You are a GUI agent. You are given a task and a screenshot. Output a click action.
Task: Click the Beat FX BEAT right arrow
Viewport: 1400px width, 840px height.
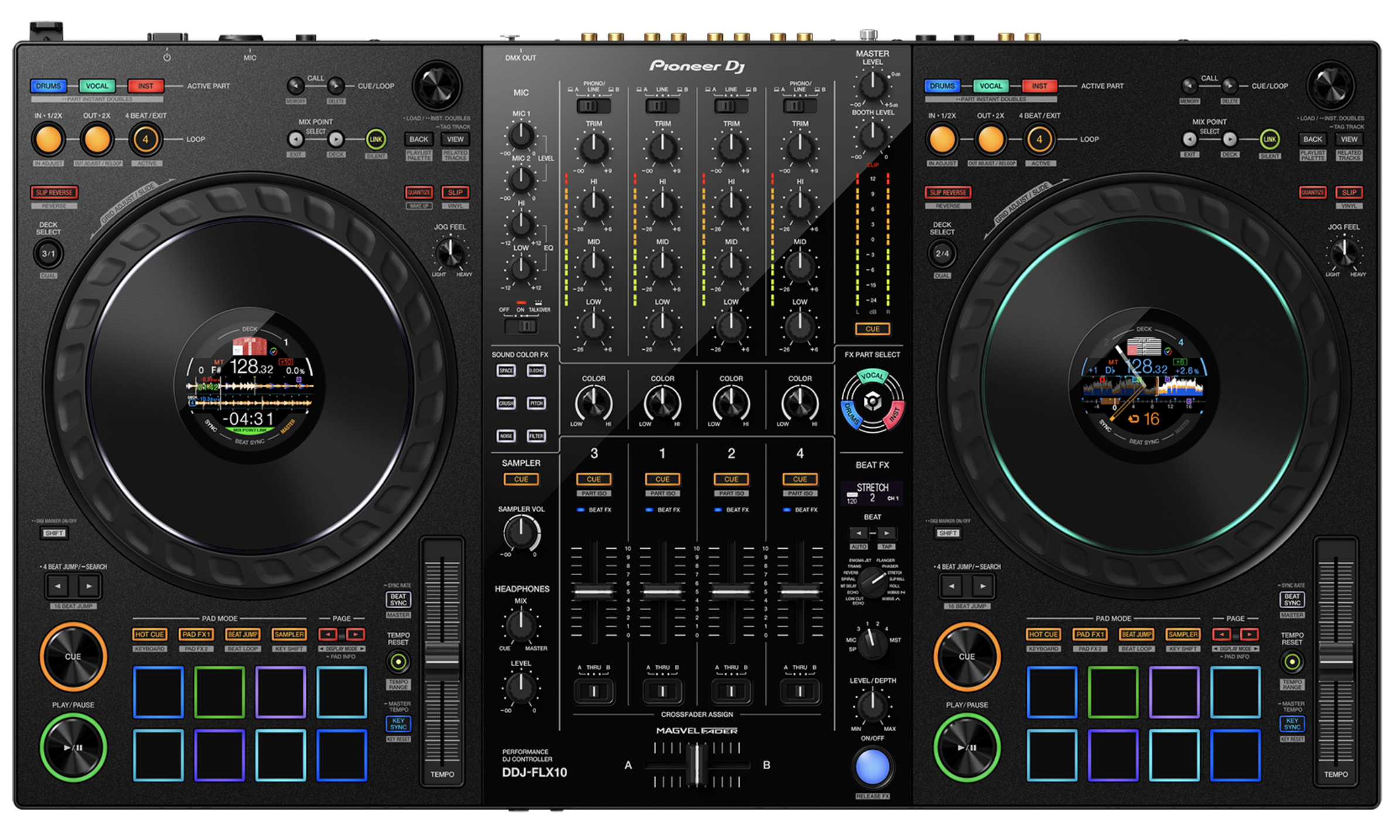(886, 533)
